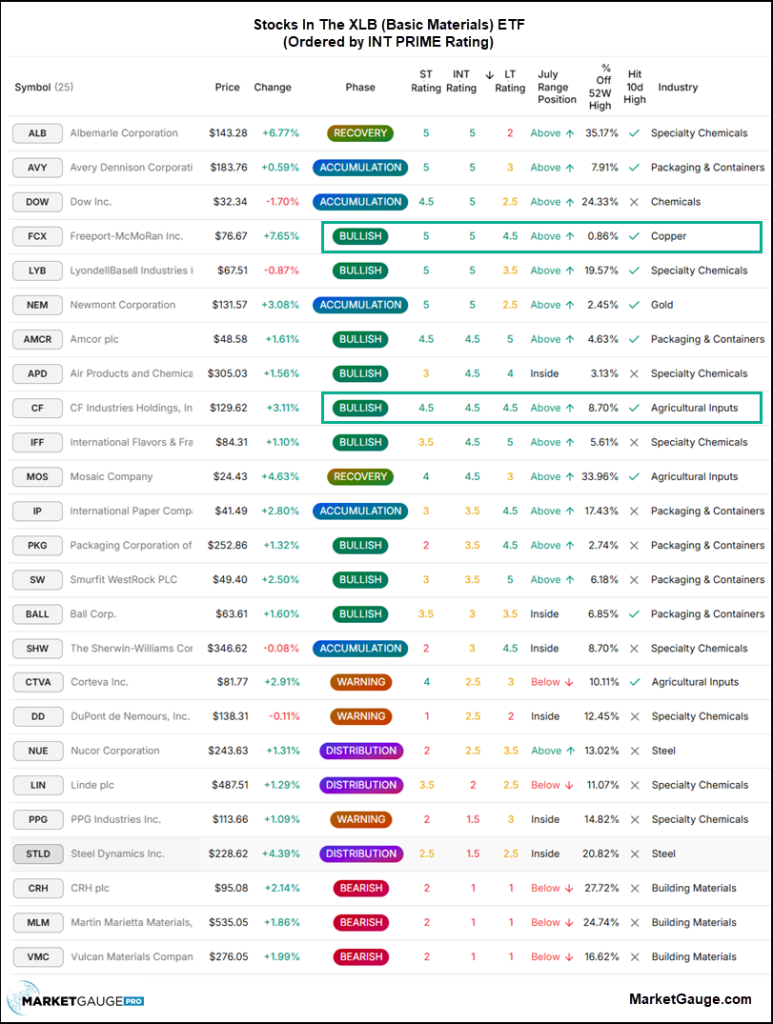Sort by the Change column header
Viewport: 773px width, 1024px height.
tap(272, 87)
